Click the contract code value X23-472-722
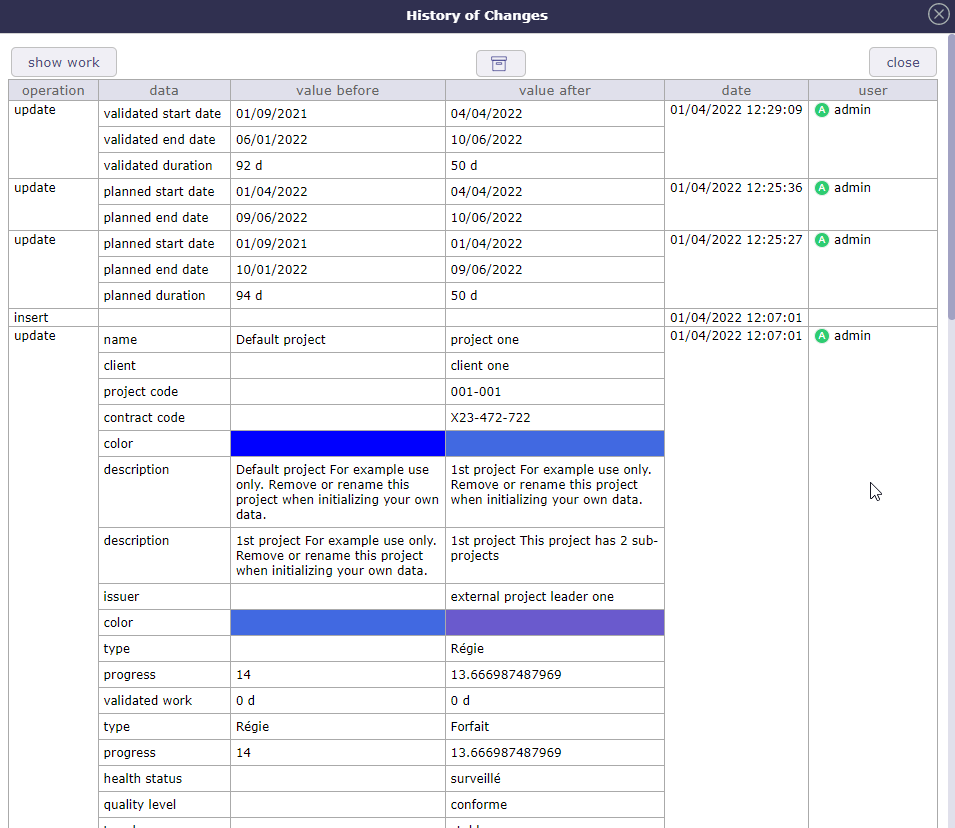 click(490, 418)
